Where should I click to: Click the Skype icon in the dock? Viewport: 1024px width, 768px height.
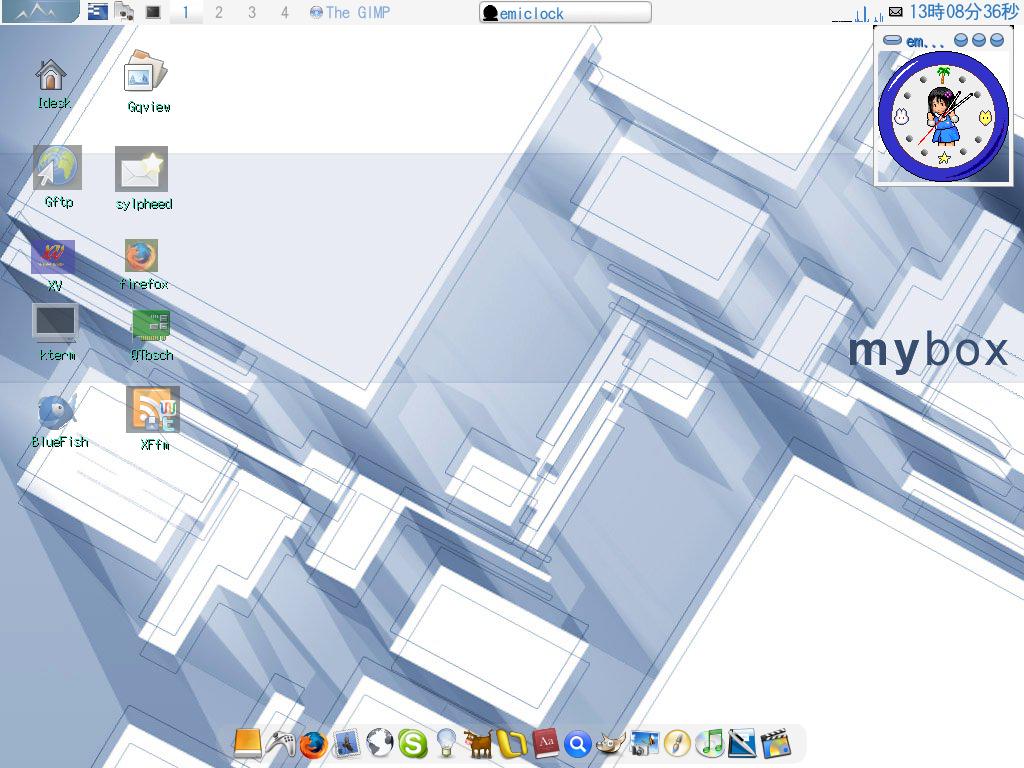click(x=412, y=743)
